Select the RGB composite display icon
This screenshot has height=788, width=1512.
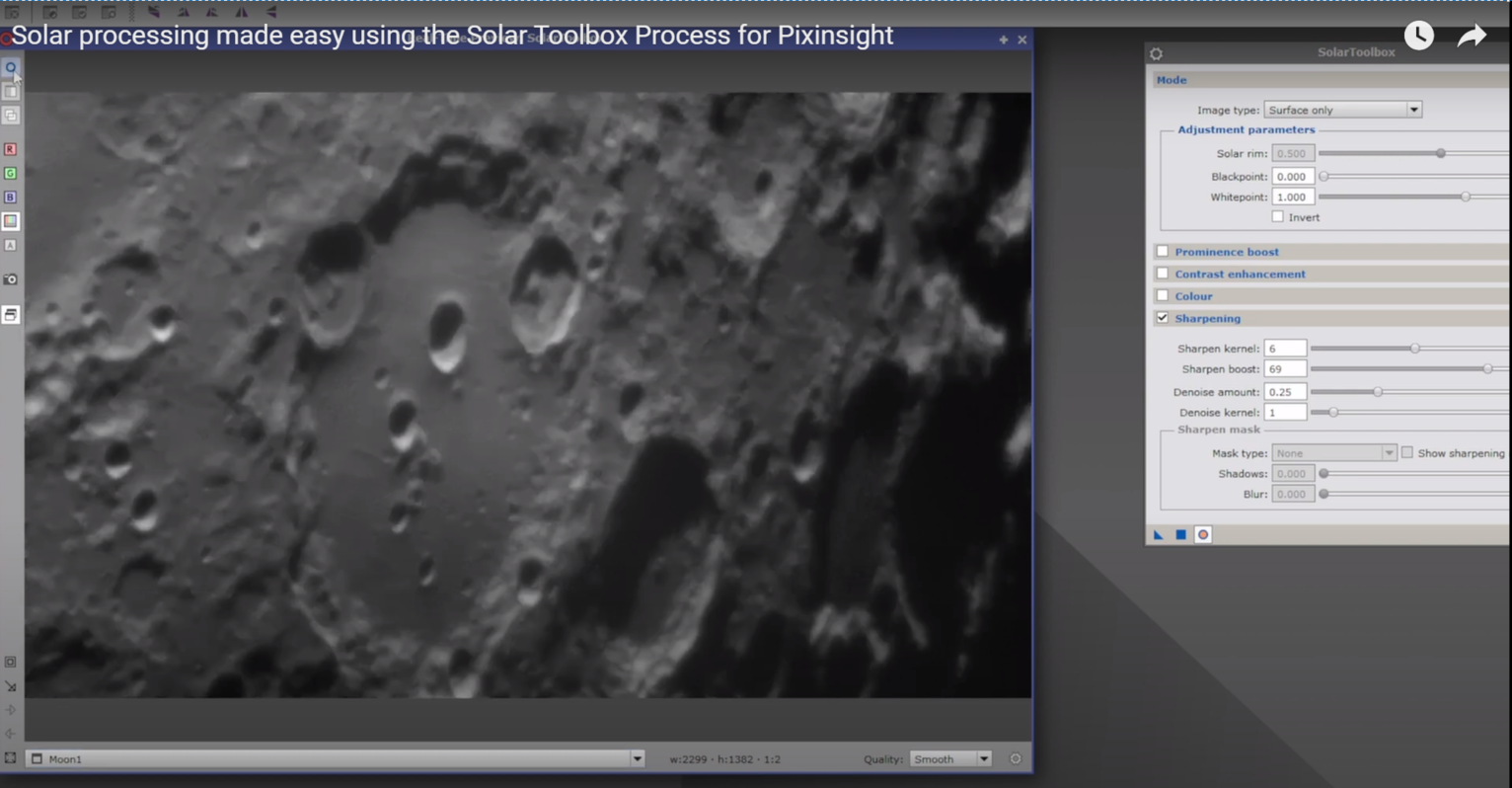pyautogui.click(x=11, y=221)
